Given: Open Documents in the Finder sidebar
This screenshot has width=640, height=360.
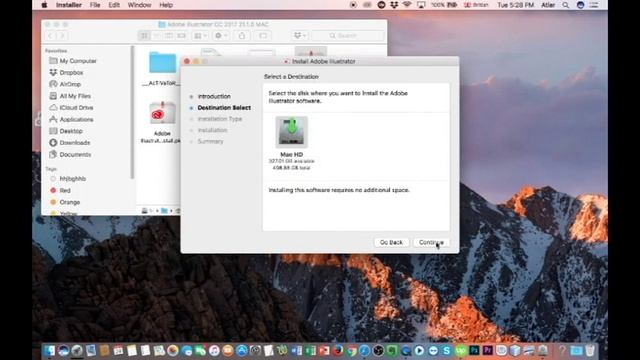Looking at the screenshot, I should [x=75, y=155].
